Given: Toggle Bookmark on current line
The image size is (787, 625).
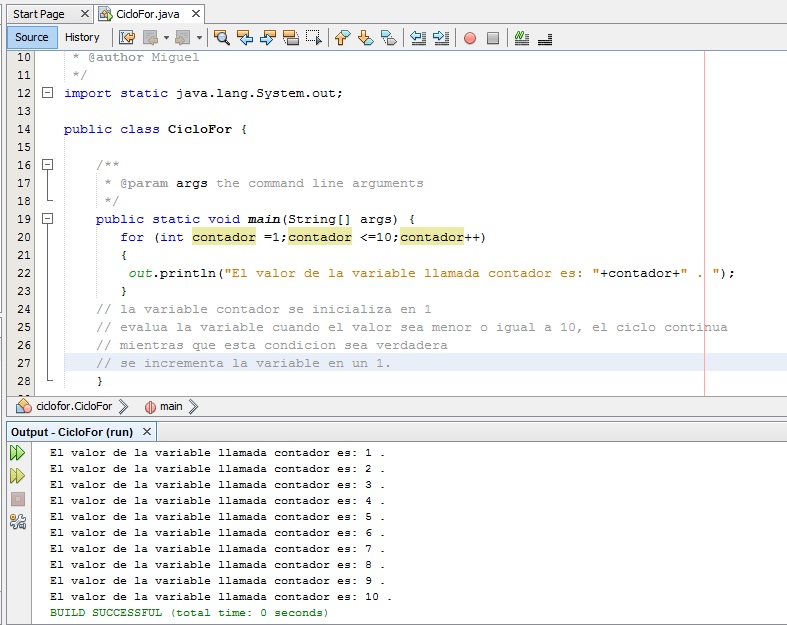Looking at the screenshot, I should [x=389, y=38].
